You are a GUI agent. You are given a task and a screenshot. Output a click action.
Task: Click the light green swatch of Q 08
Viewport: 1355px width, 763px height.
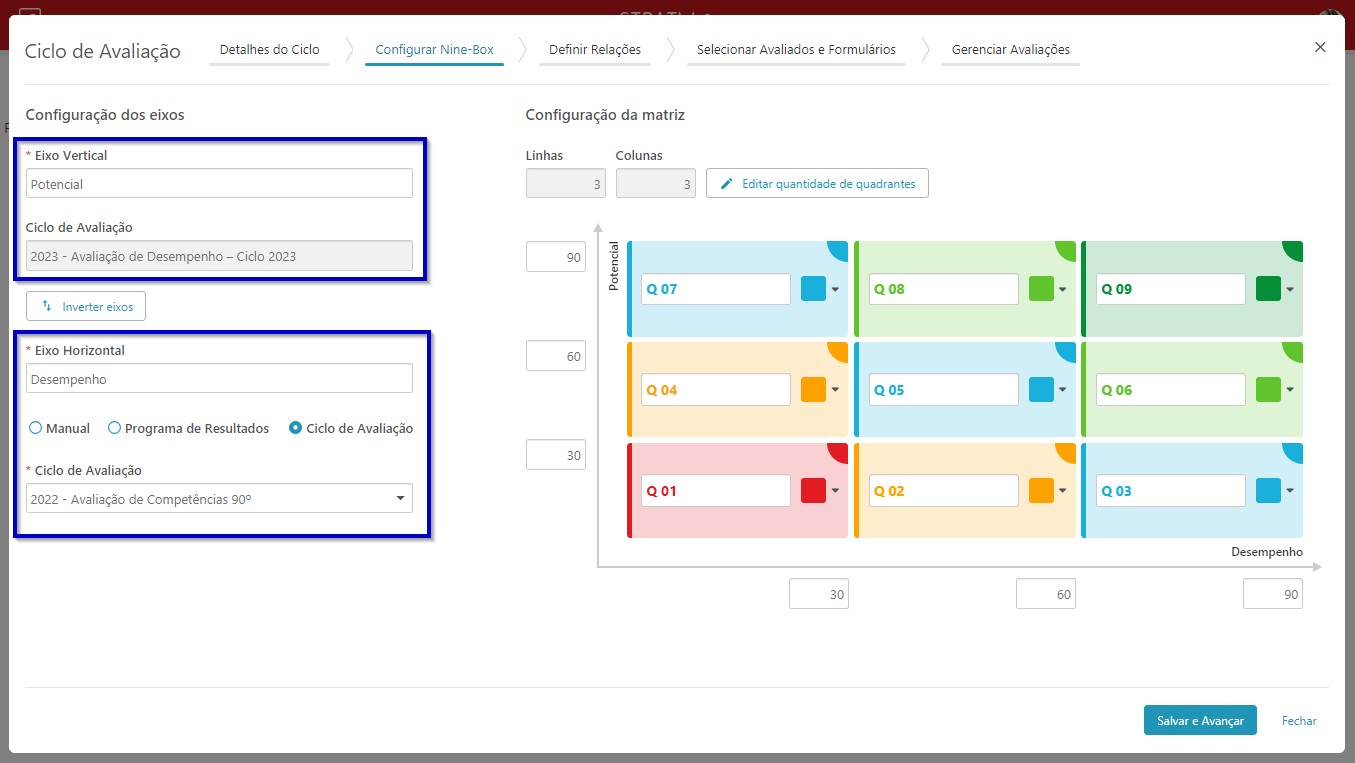pos(1041,289)
